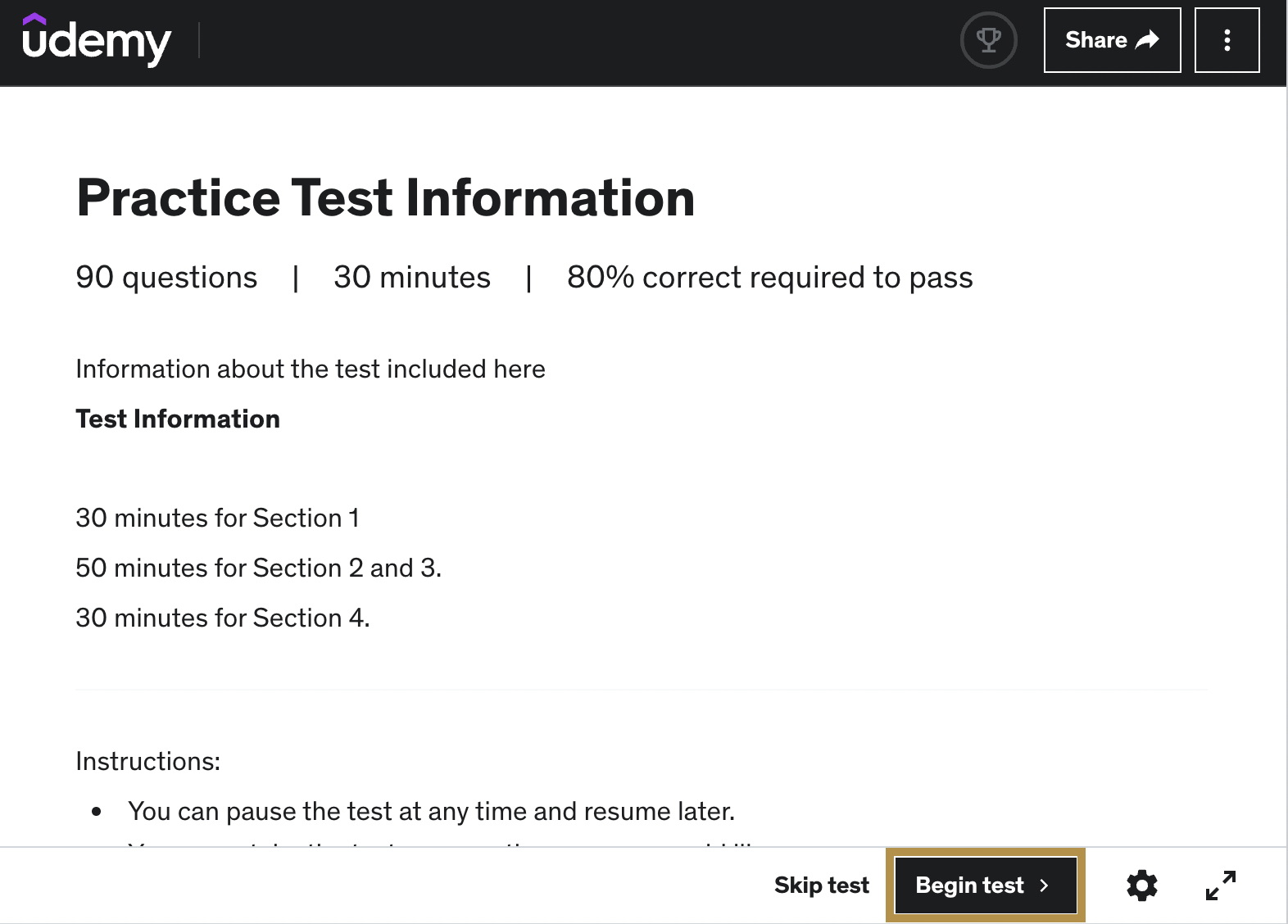This screenshot has height=924, width=1288.
Task: Click Skip test
Action: pyautogui.click(x=821, y=885)
